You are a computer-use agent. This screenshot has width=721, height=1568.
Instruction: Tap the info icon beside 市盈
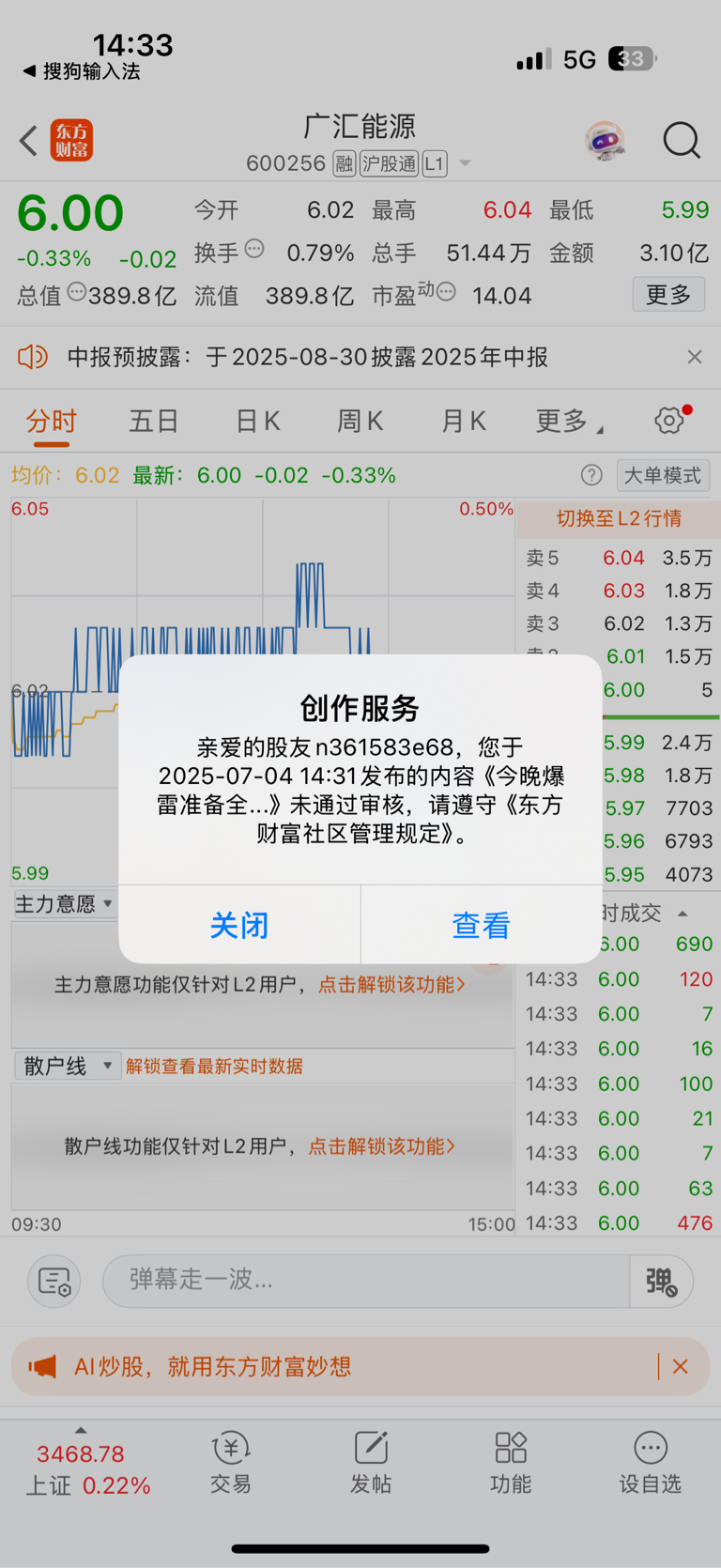point(446,291)
